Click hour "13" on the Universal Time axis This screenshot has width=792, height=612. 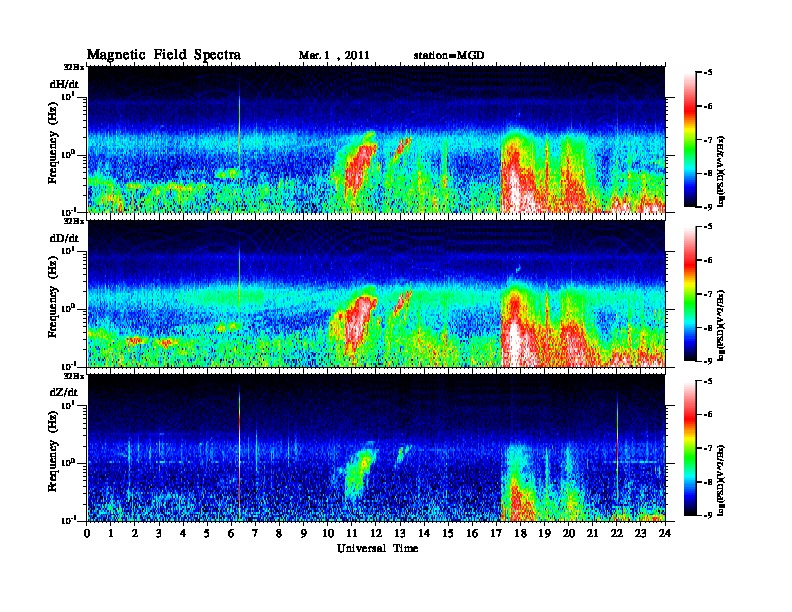coord(400,533)
